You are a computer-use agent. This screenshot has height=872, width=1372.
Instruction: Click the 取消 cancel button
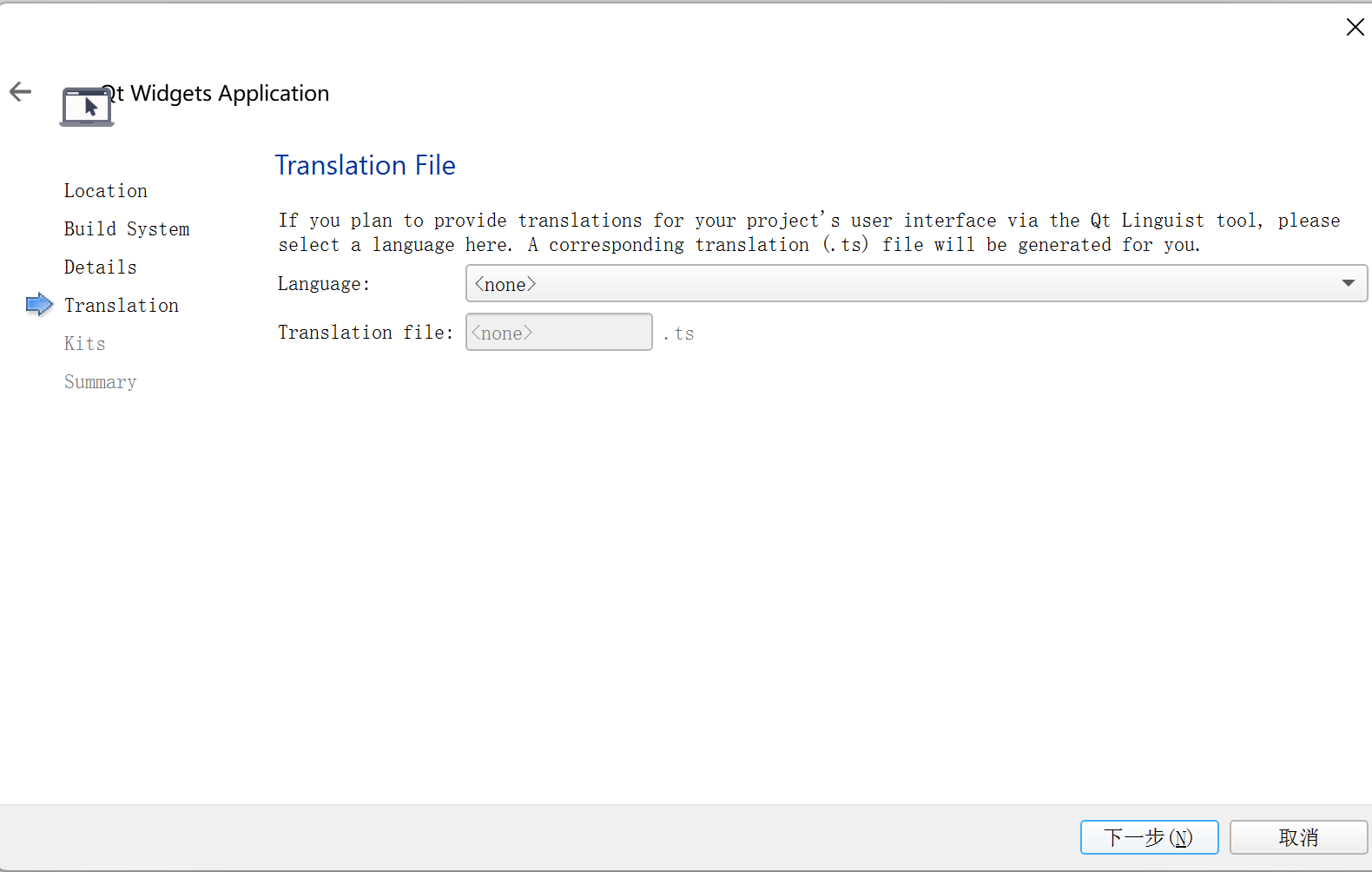tap(1298, 837)
